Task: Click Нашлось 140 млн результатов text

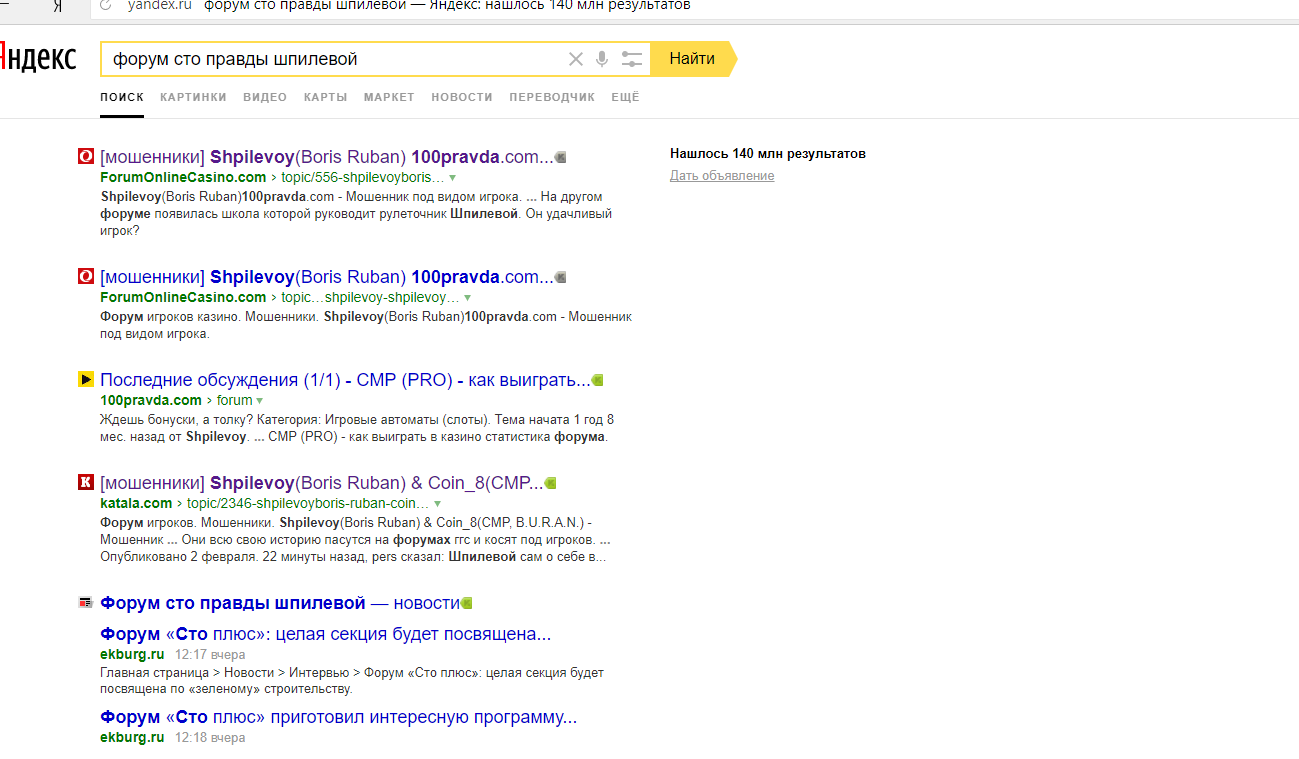Action: click(768, 153)
